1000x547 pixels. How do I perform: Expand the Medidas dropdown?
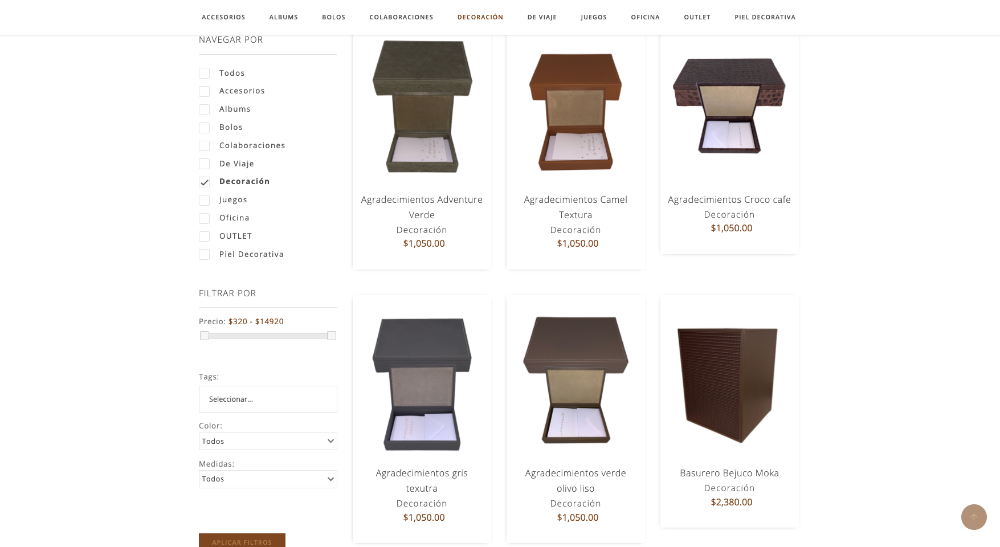coord(268,479)
